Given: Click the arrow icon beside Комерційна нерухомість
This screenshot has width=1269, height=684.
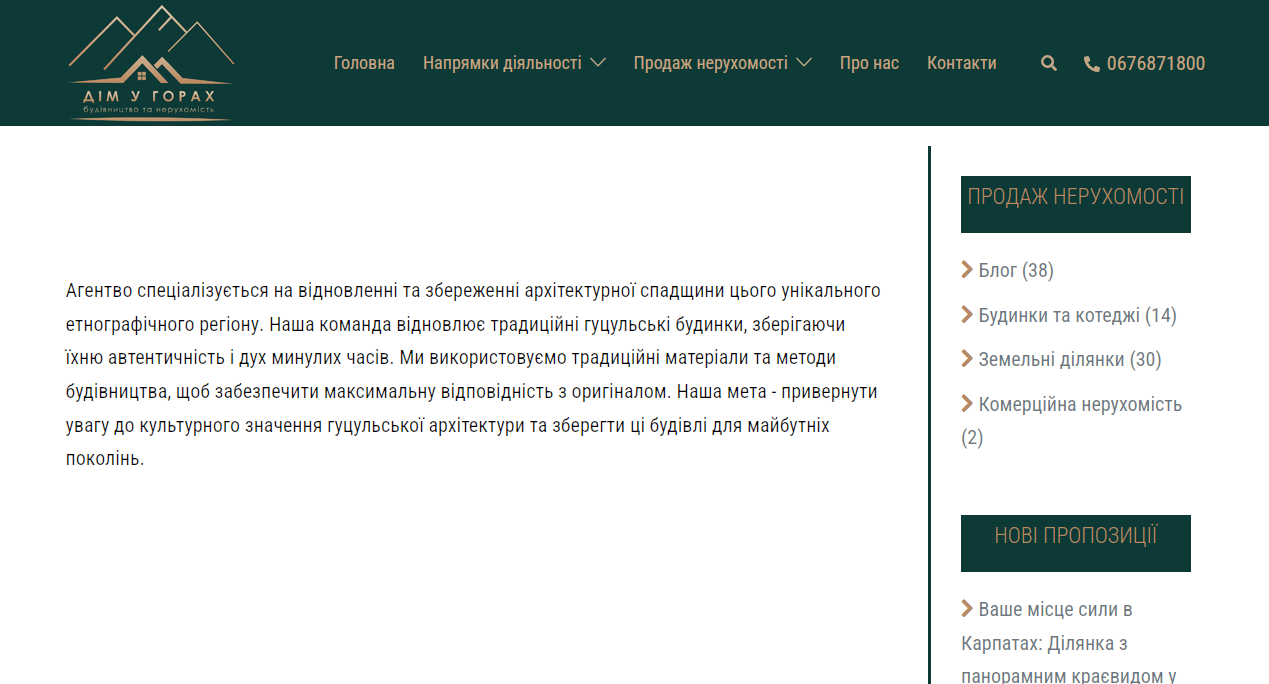Looking at the screenshot, I should (x=967, y=403).
